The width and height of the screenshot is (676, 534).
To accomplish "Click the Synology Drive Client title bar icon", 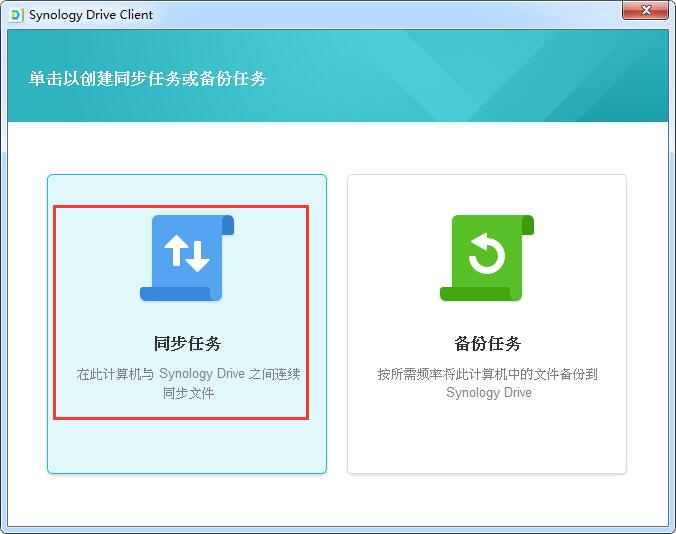I will coord(16,15).
